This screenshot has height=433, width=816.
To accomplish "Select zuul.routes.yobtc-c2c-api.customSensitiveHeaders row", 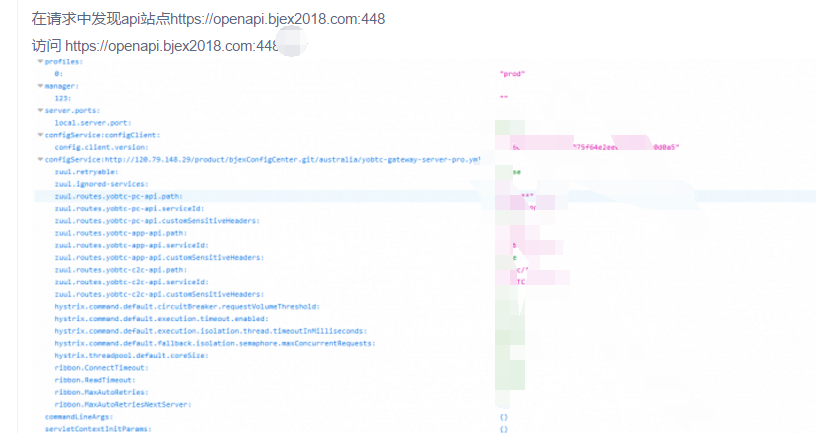I will pos(159,294).
